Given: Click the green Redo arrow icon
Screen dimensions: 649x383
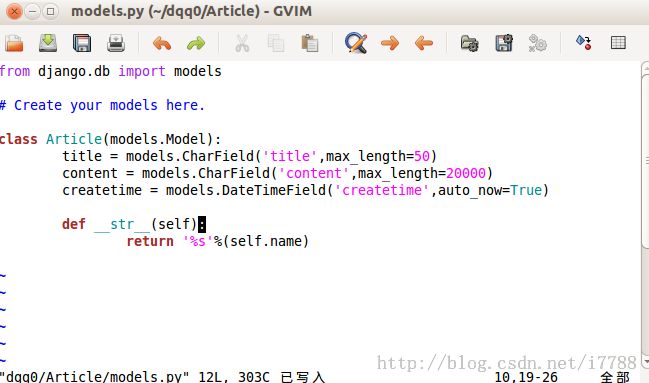Looking at the screenshot, I should pos(196,43).
